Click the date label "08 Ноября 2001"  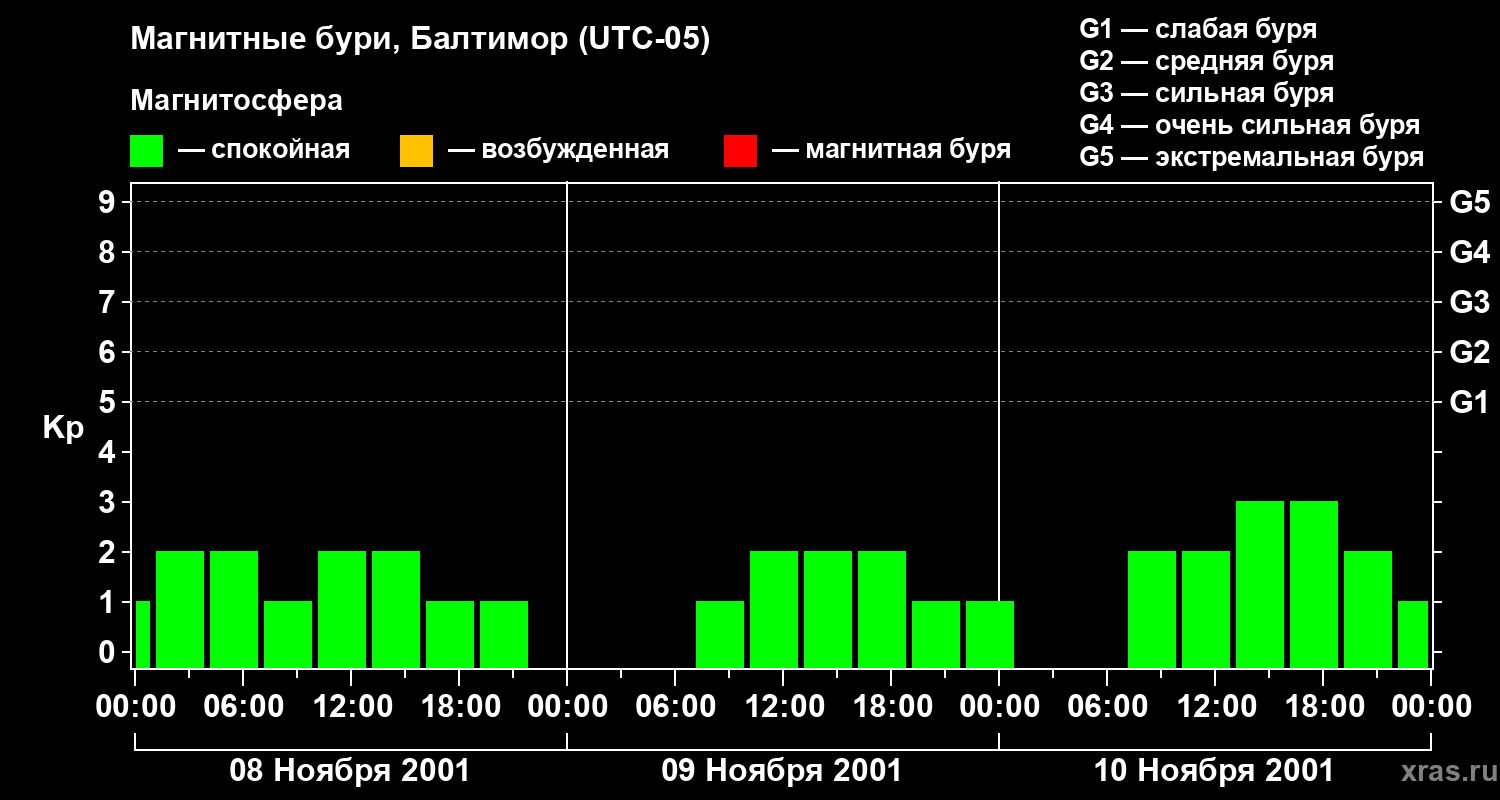click(x=350, y=771)
